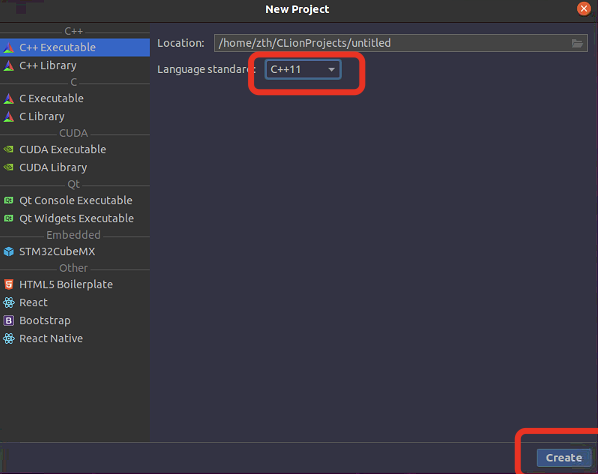
Task: Click the C Executable triangle icon
Action: point(9,99)
